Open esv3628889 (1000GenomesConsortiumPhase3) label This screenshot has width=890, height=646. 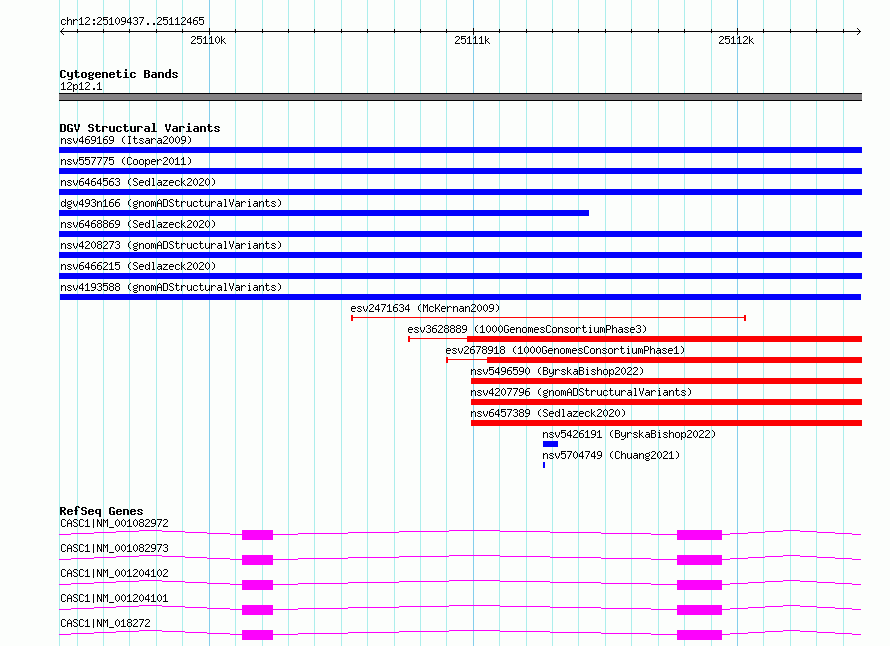click(x=527, y=329)
